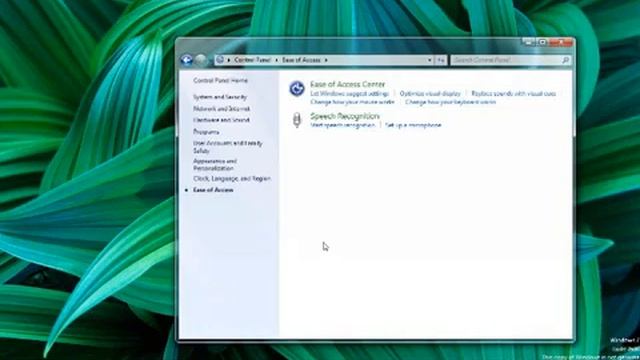
Task: Click the Control Panel breadcrumb
Action: coord(252,60)
